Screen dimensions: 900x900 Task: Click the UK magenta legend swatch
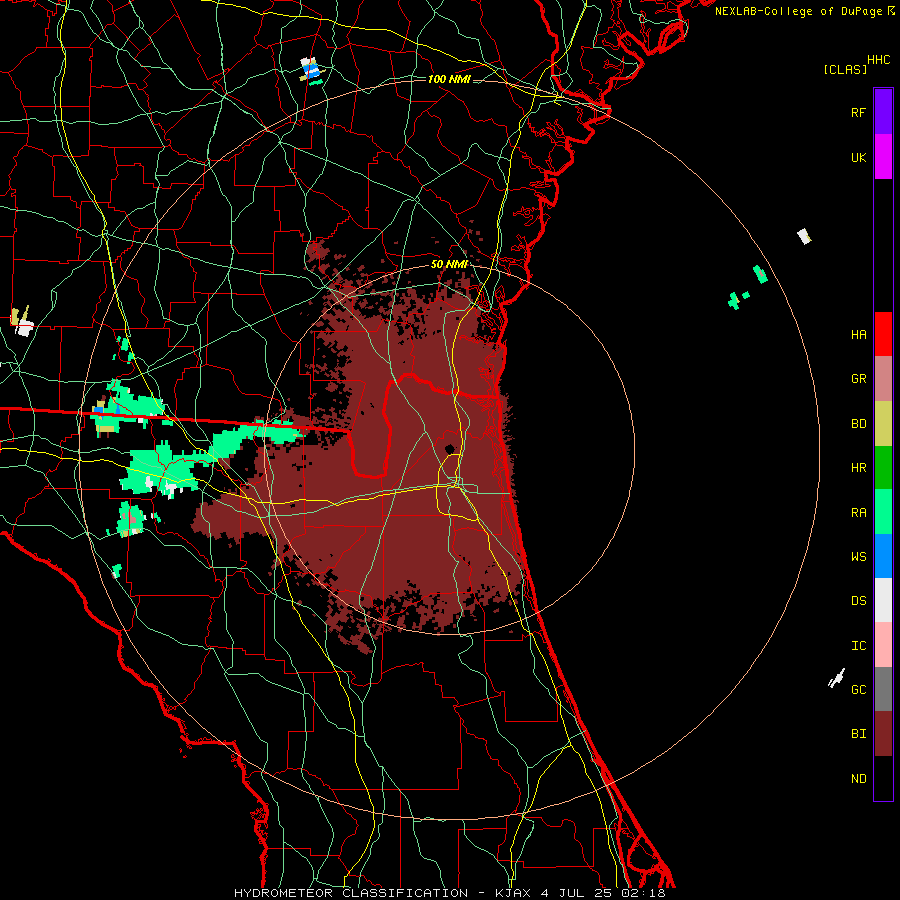[x=883, y=157]
